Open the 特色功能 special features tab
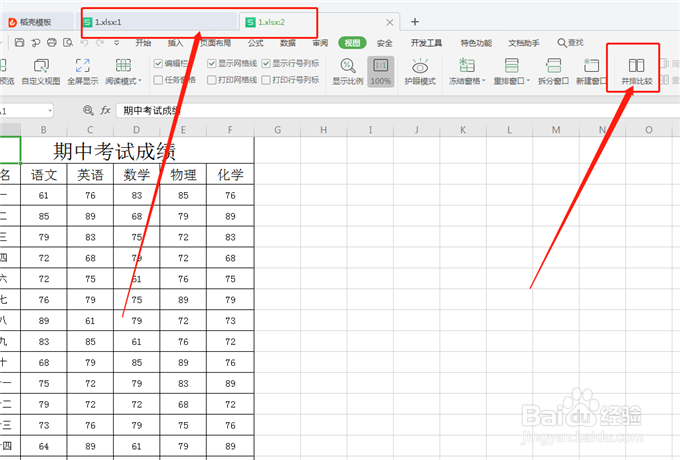680x460 pixels. click(476, 43)
